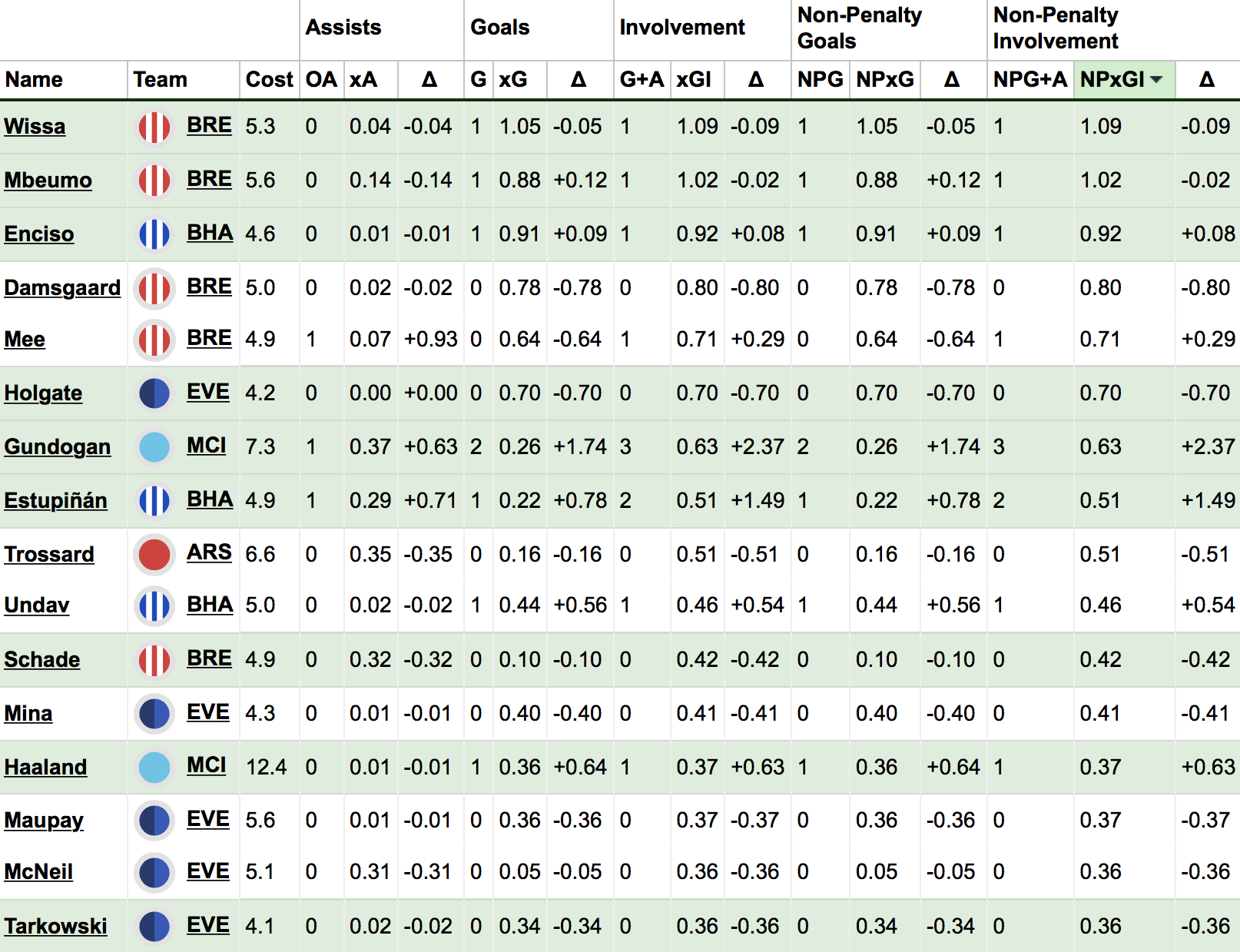Sort by the NPG+A column header
The height and width of the screenshot is (952, 1240).
pos(1030,80)
